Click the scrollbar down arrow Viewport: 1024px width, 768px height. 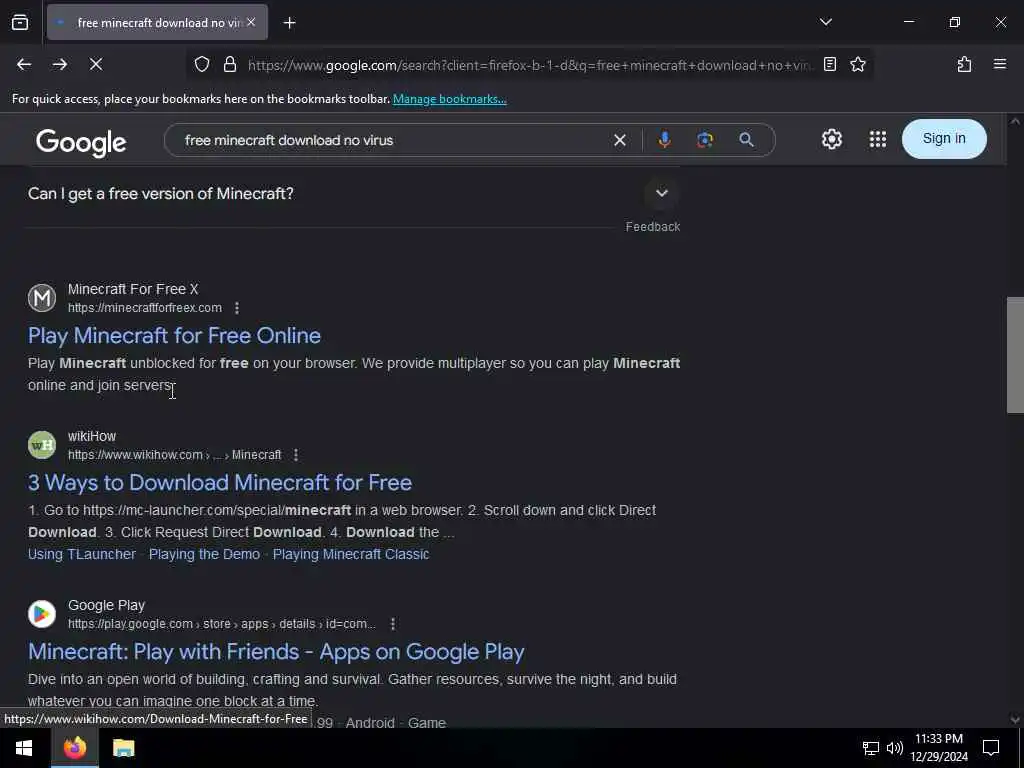pos(1015,719)
